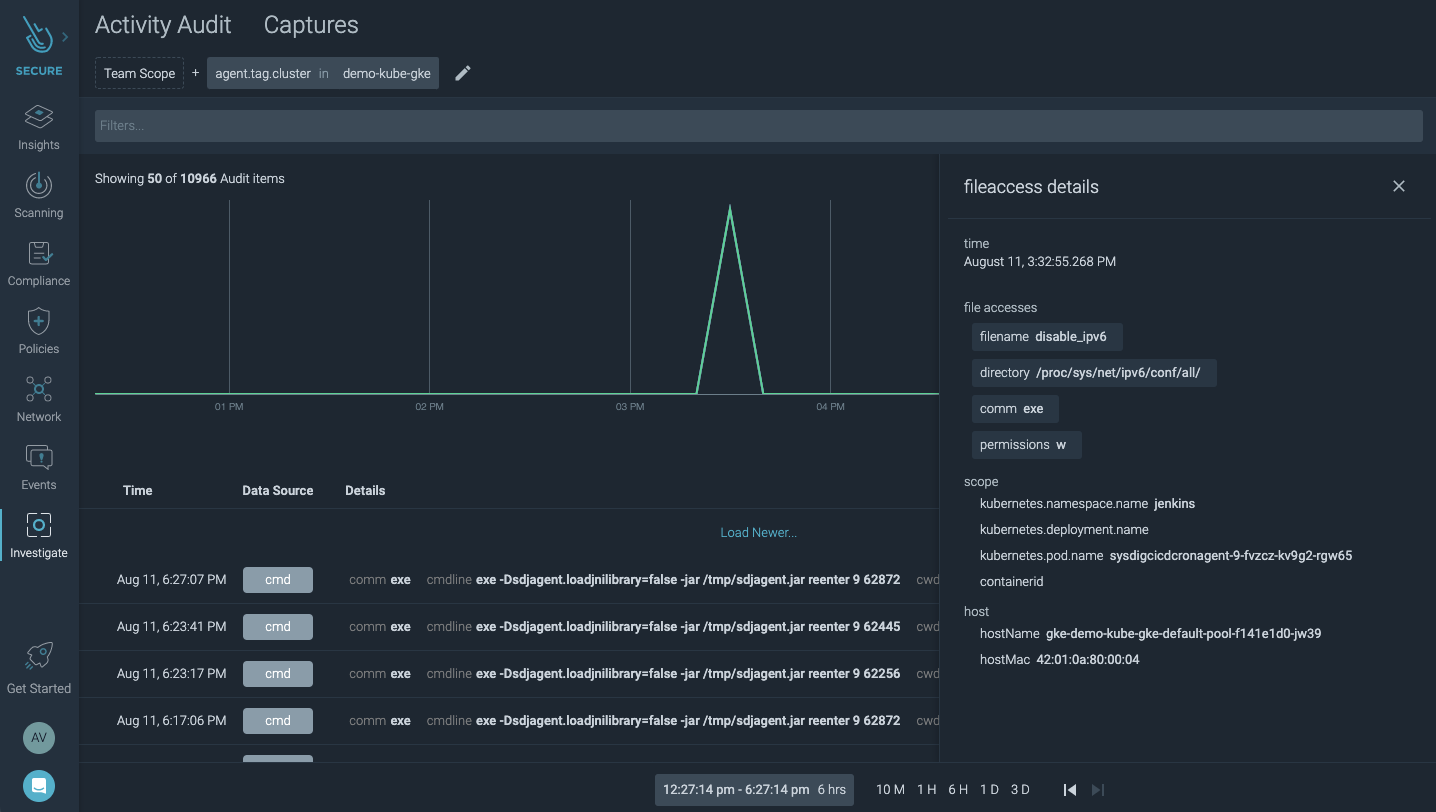Select the Aug 11, 6:23:41 PM audit row
Image resolution: width=1436 pixels, height=812 pixels.
pos(510,627)
